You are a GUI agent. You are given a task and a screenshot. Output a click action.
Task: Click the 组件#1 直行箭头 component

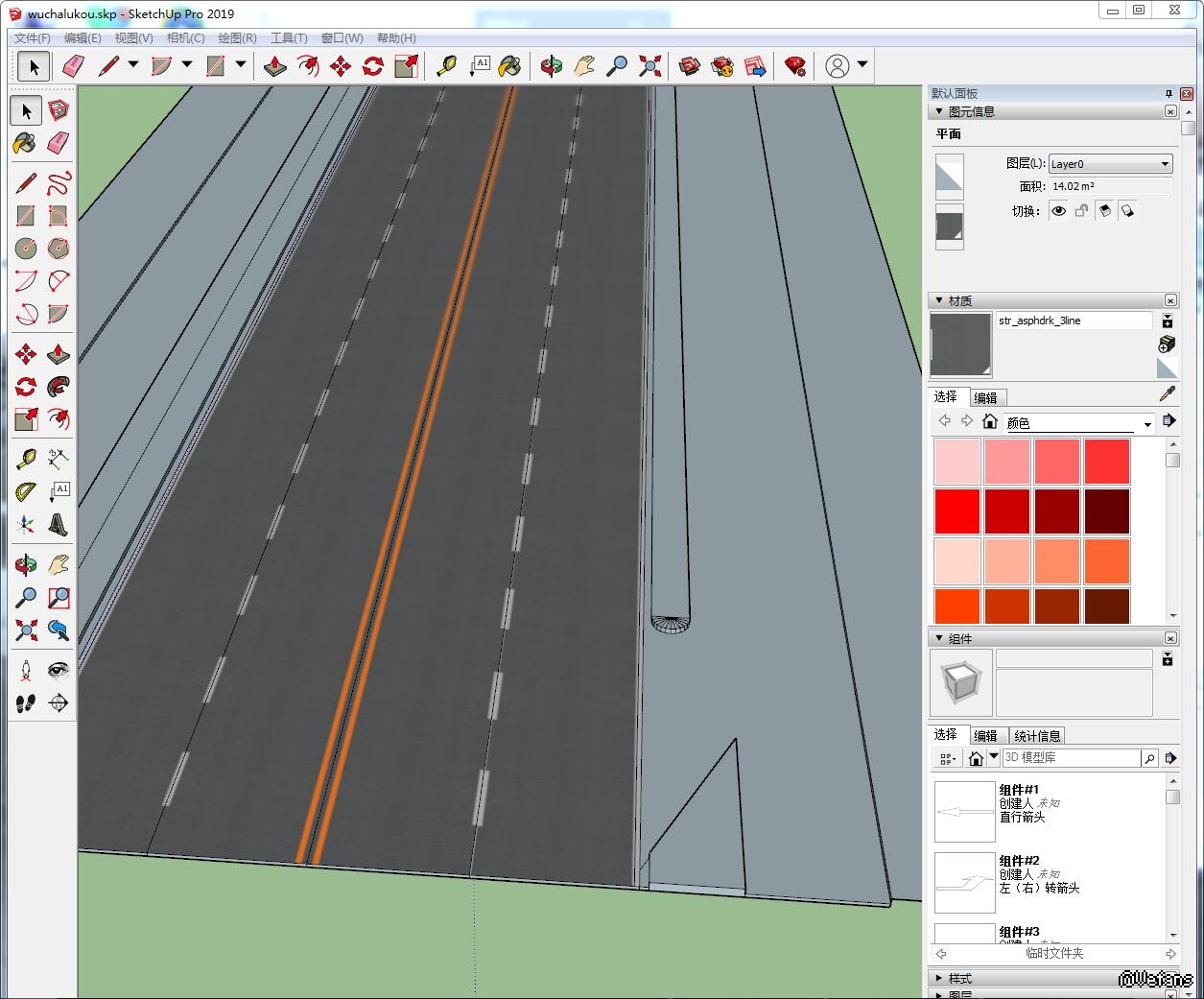coord(965,811)
